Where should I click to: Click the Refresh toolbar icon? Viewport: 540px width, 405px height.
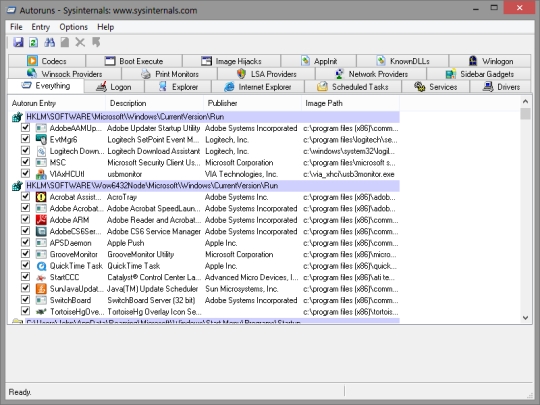click(33, 42)
